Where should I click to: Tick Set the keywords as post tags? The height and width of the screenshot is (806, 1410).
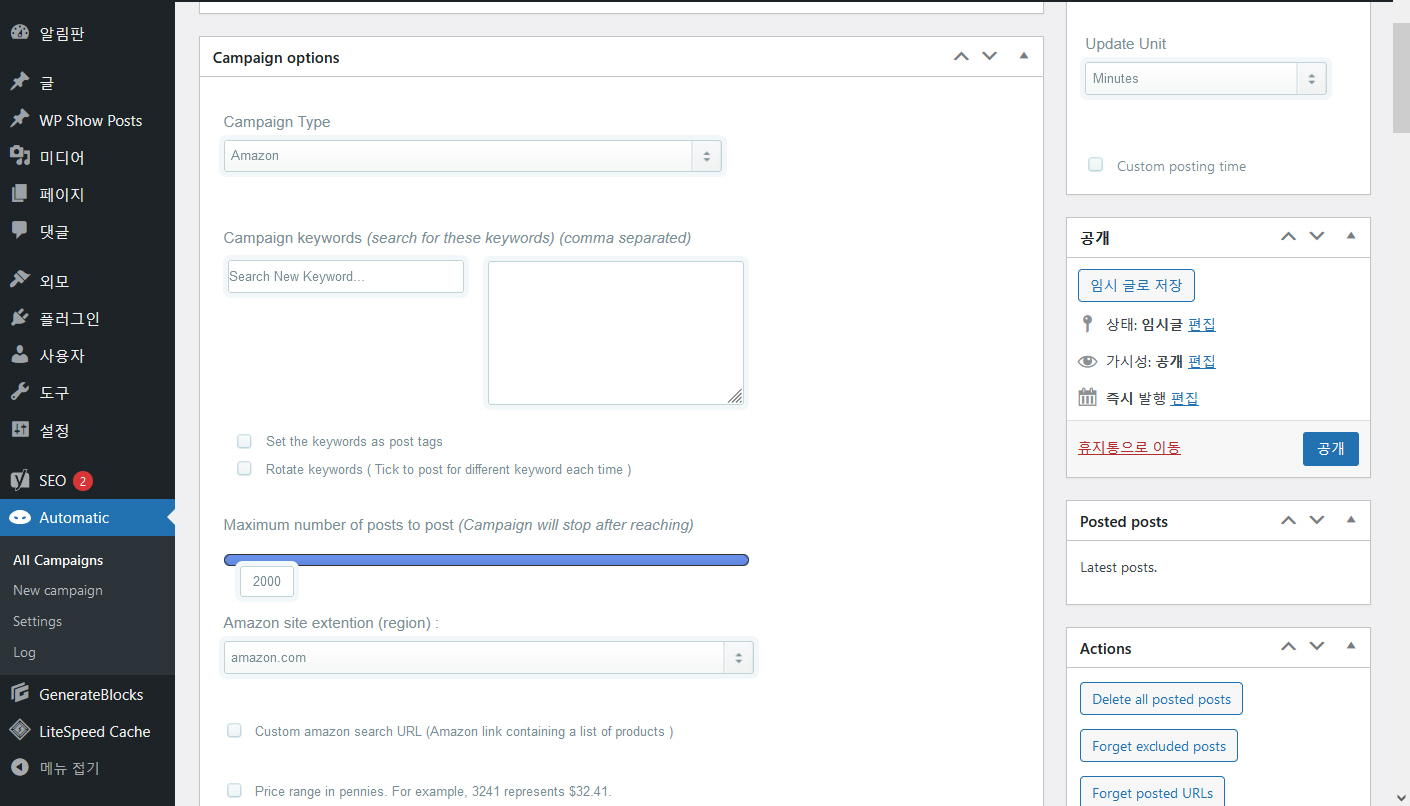coord(244,441)
